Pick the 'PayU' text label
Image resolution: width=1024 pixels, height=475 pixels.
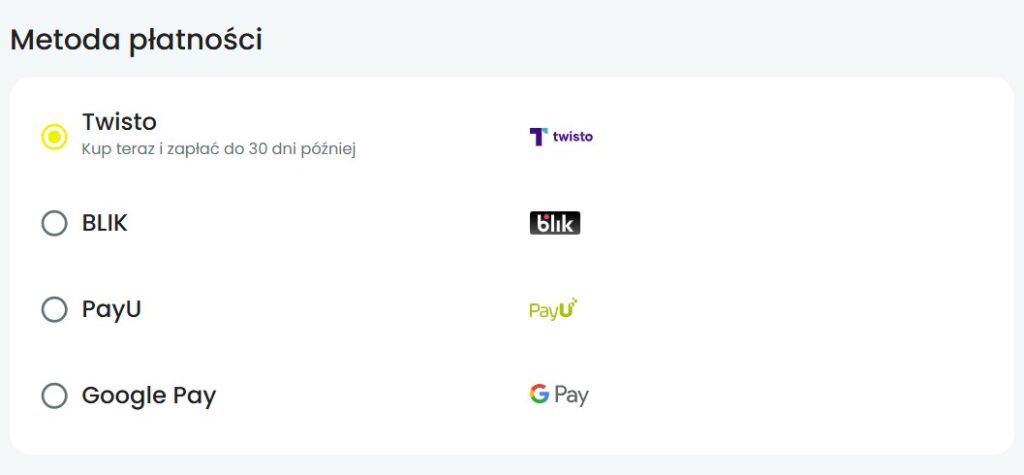point(111,310)
